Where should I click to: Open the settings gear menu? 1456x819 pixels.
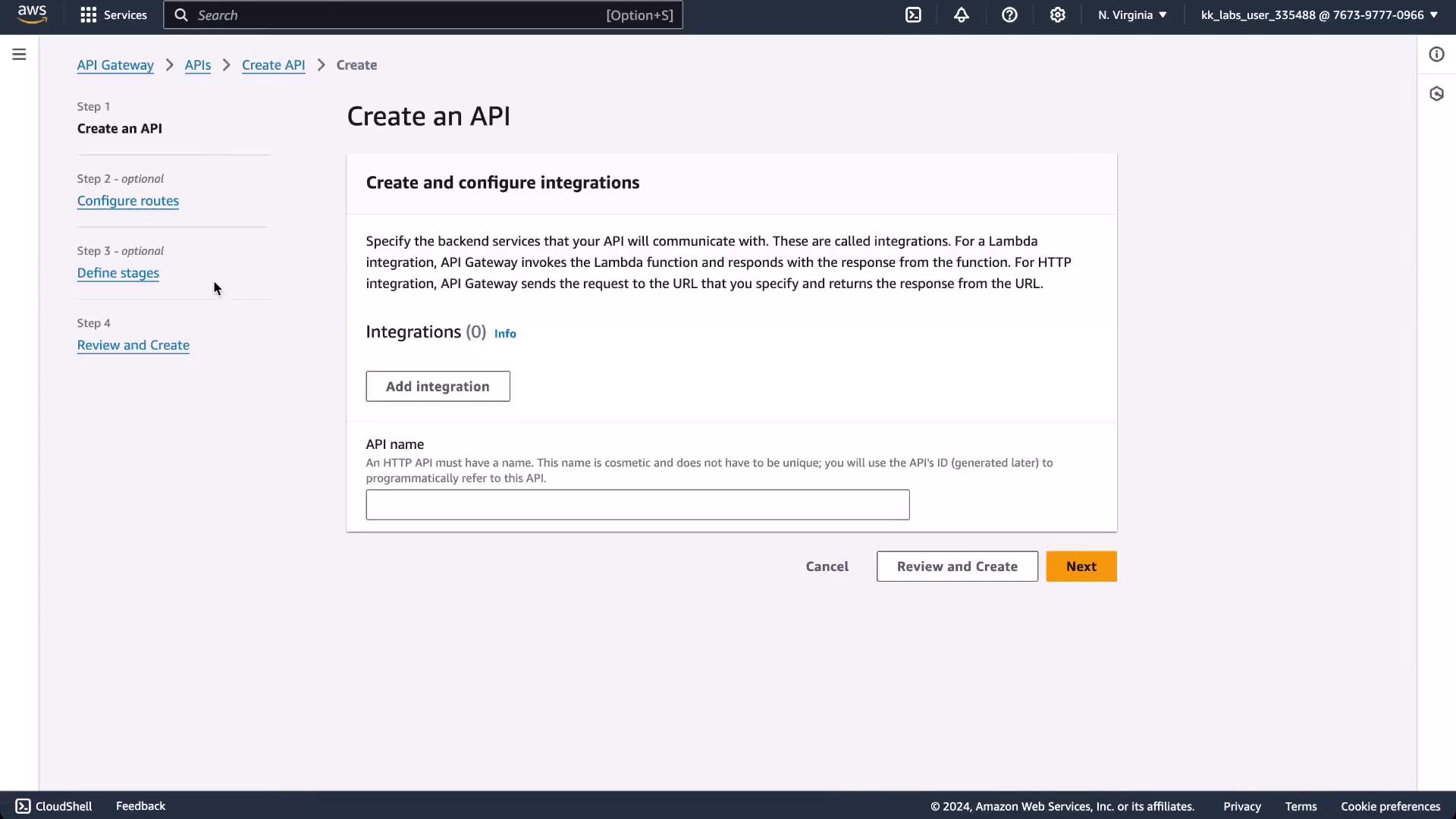point(1058,15)
